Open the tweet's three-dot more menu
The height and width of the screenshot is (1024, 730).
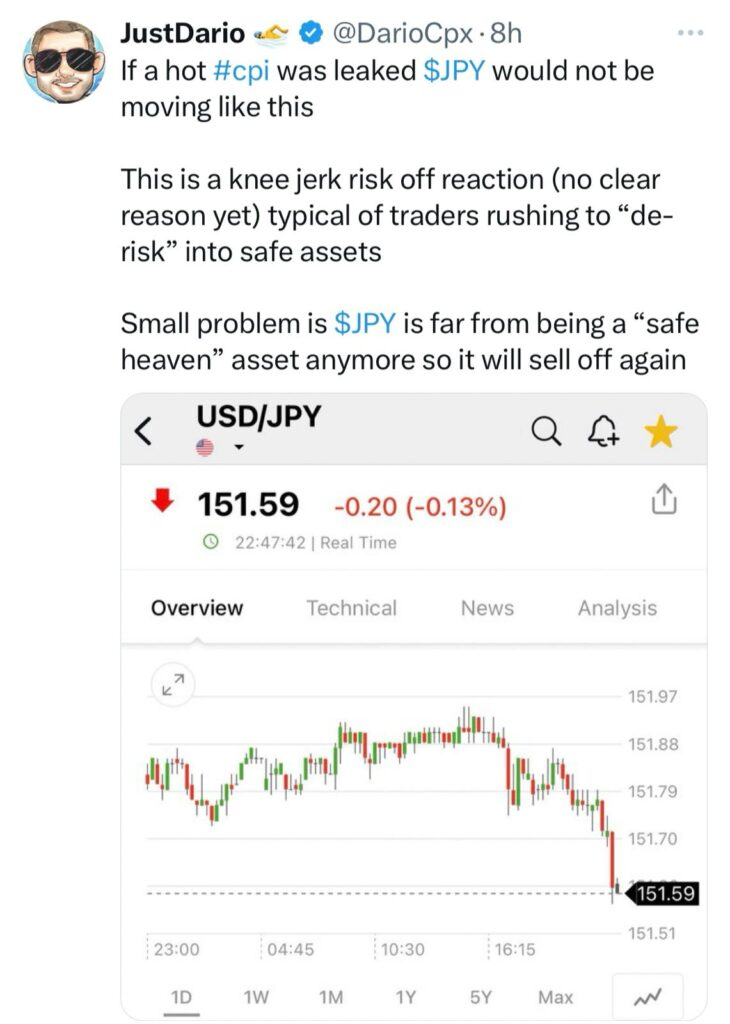[691, 33]
